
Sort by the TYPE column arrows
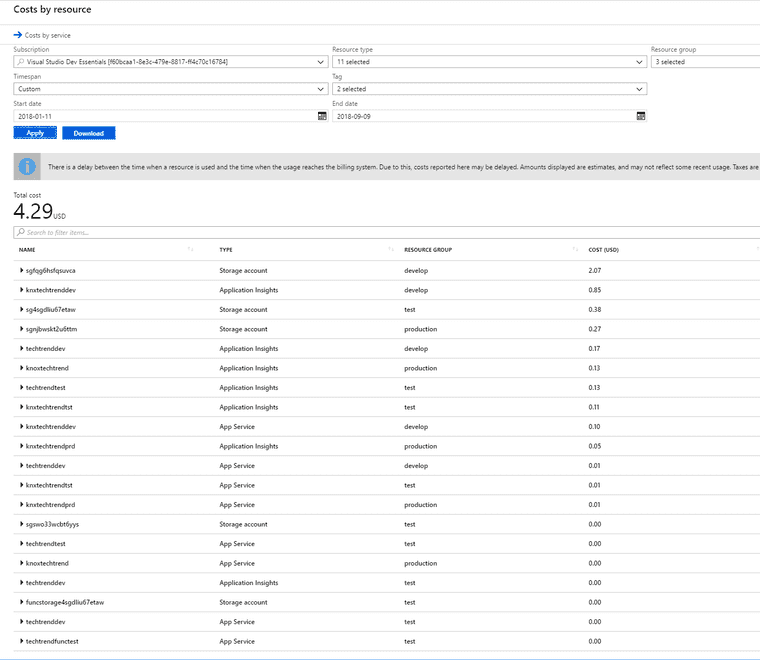(391, 249)
